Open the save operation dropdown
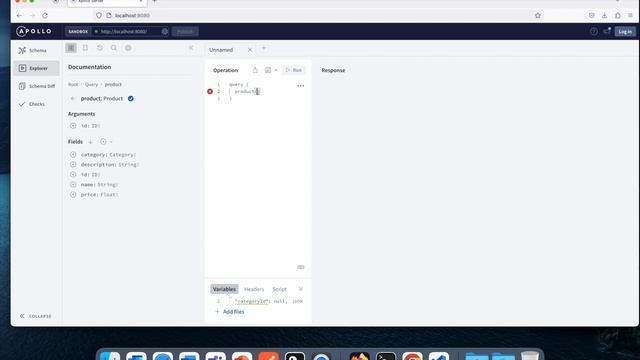The width and height of the screenshot is (640, 360). pos(271,70)
